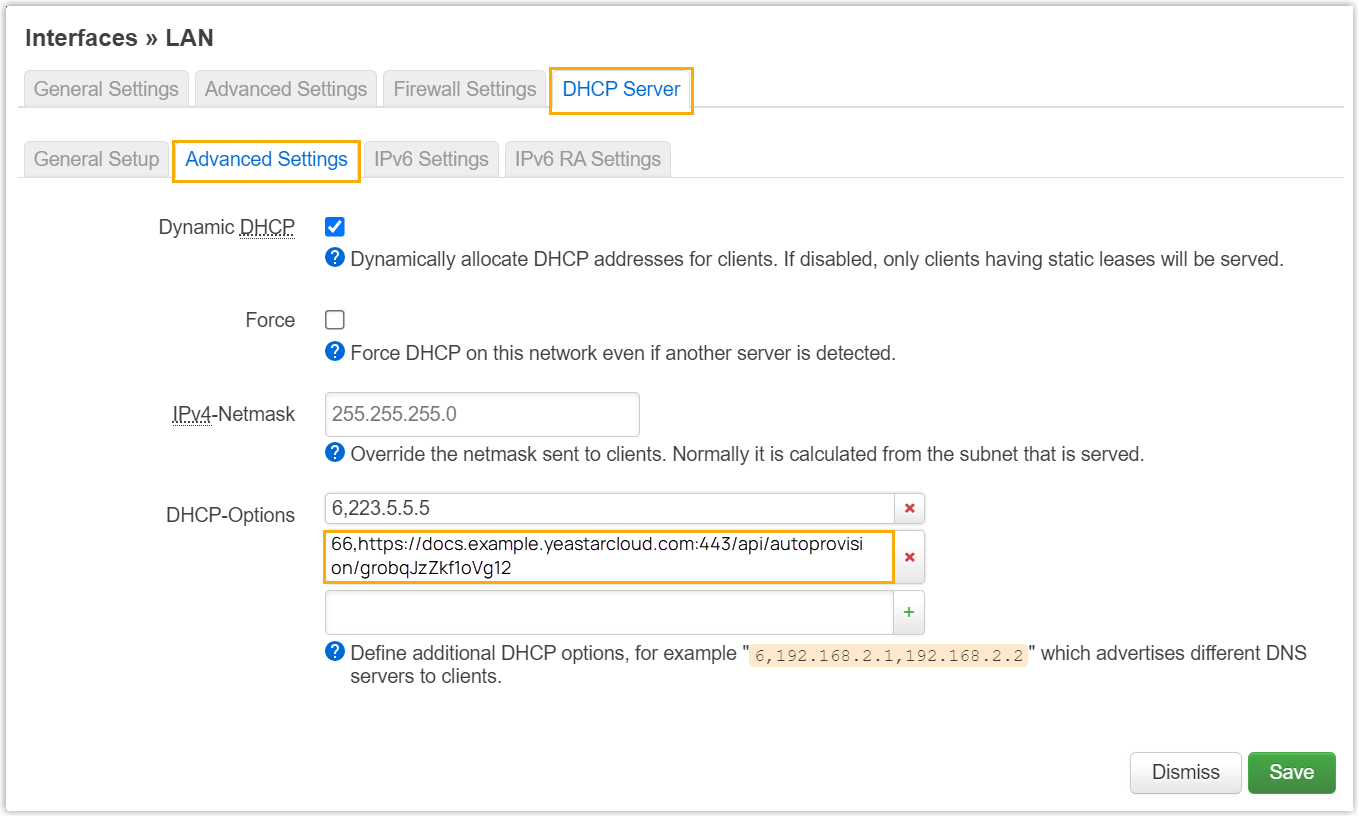This screenshot has width=1359, height=817.
Task: Enable the Force checkbox
Action: point(335,320)
